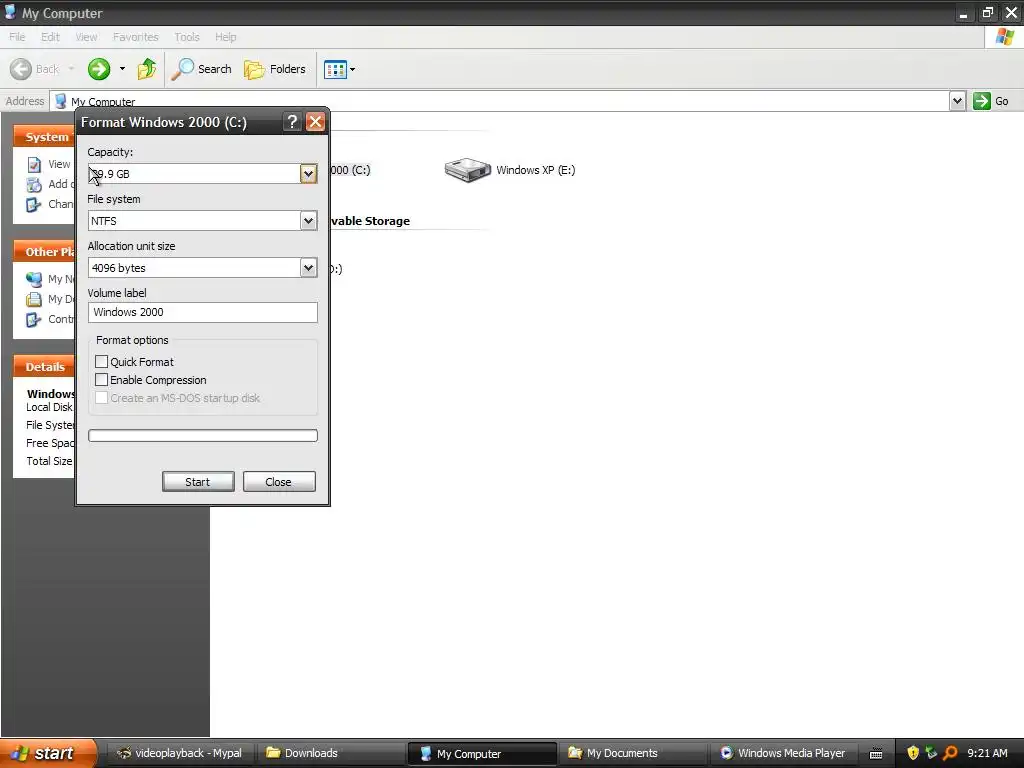The image size is (1024, 768).
Task: Open the Allocation unit size dropdown
Action: point(308,268)
